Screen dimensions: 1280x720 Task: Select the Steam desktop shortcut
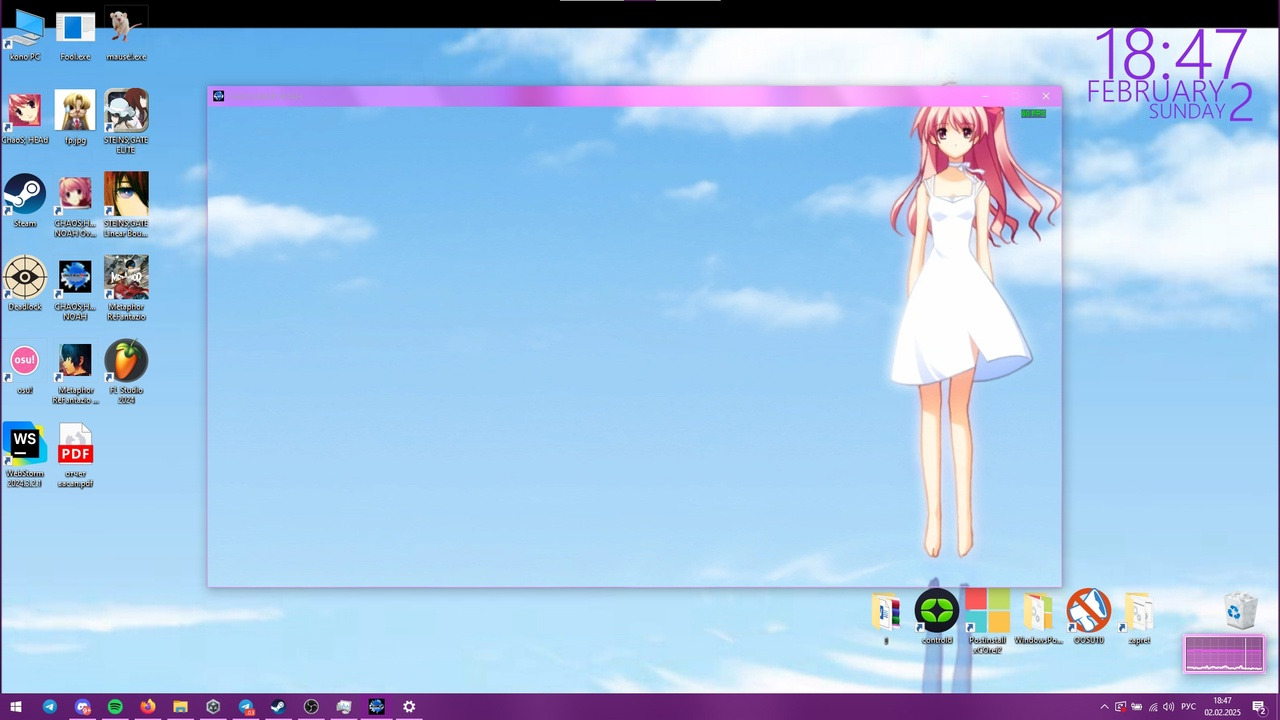[x=25, y=195]
